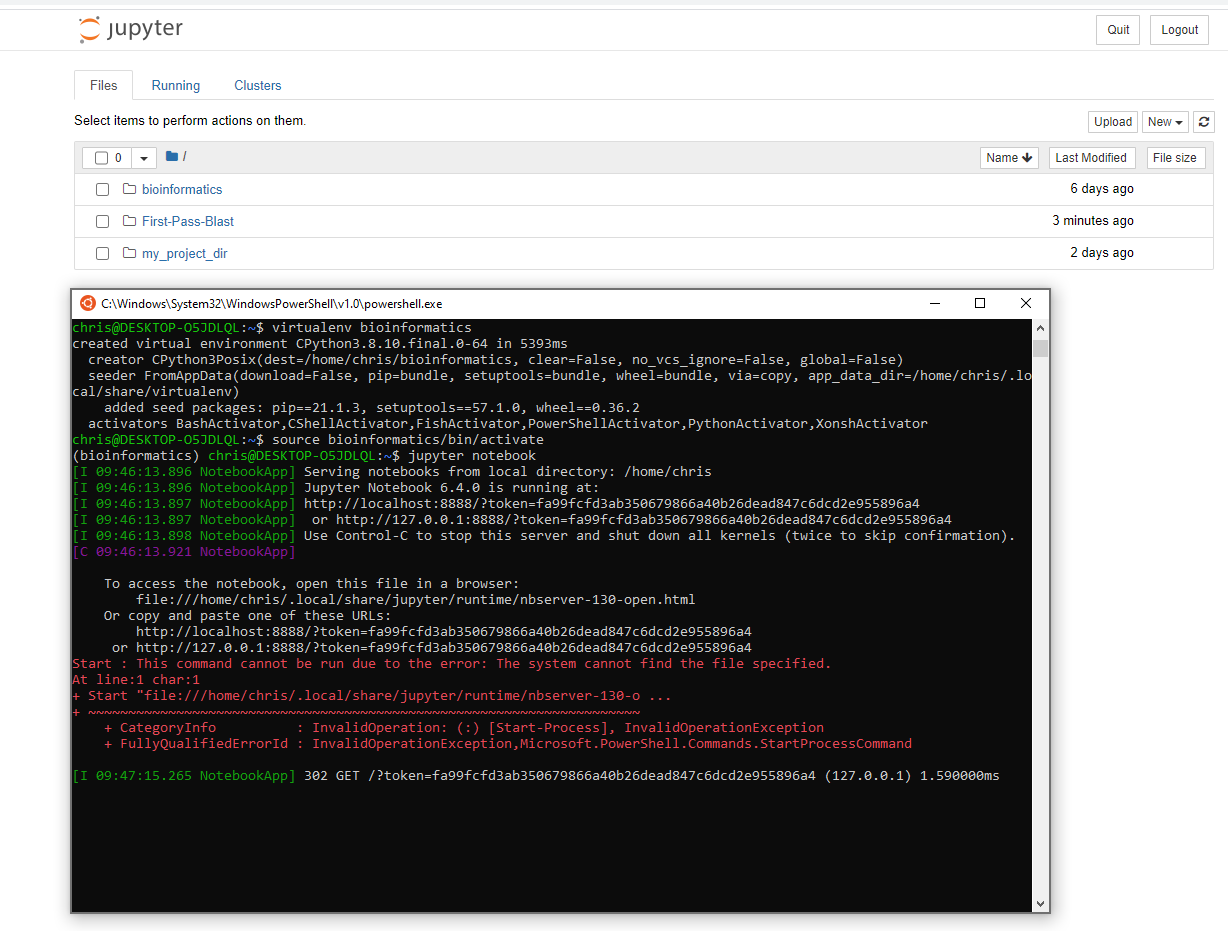Click the my_project_dir folder icon
Viewport: 1228px width, 931px height.
129,253
